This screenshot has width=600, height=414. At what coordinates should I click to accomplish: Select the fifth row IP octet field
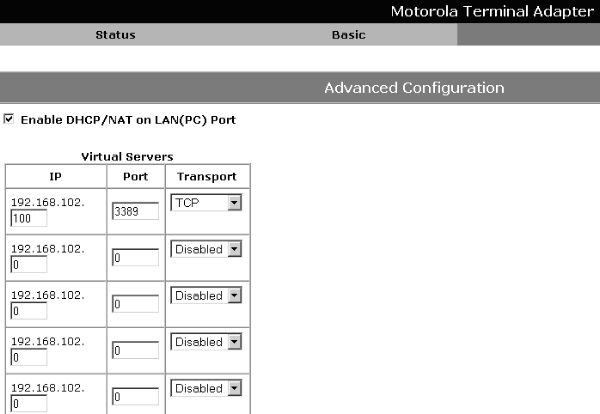tap(28, 403)
